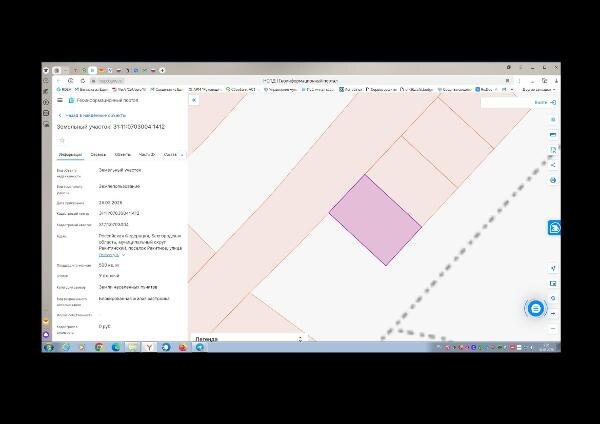Zoom in on the map
Viewport: 600px width, 424px height.
coord(553,314)
